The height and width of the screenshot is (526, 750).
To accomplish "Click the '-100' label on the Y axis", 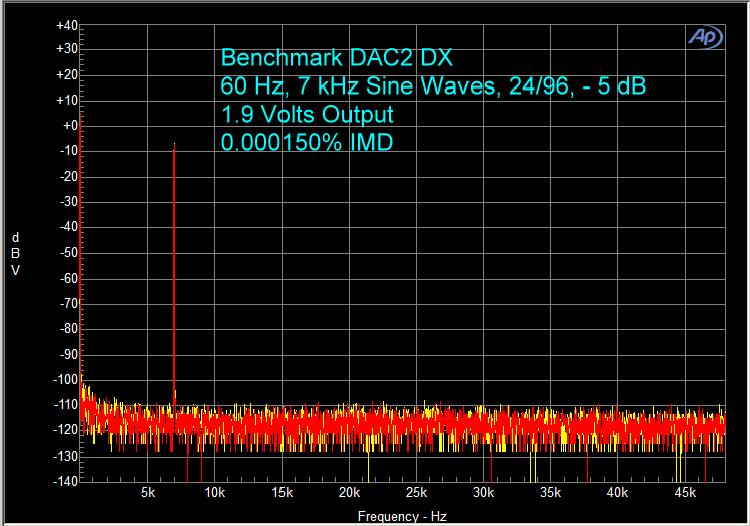I will [x=66, y=379].
